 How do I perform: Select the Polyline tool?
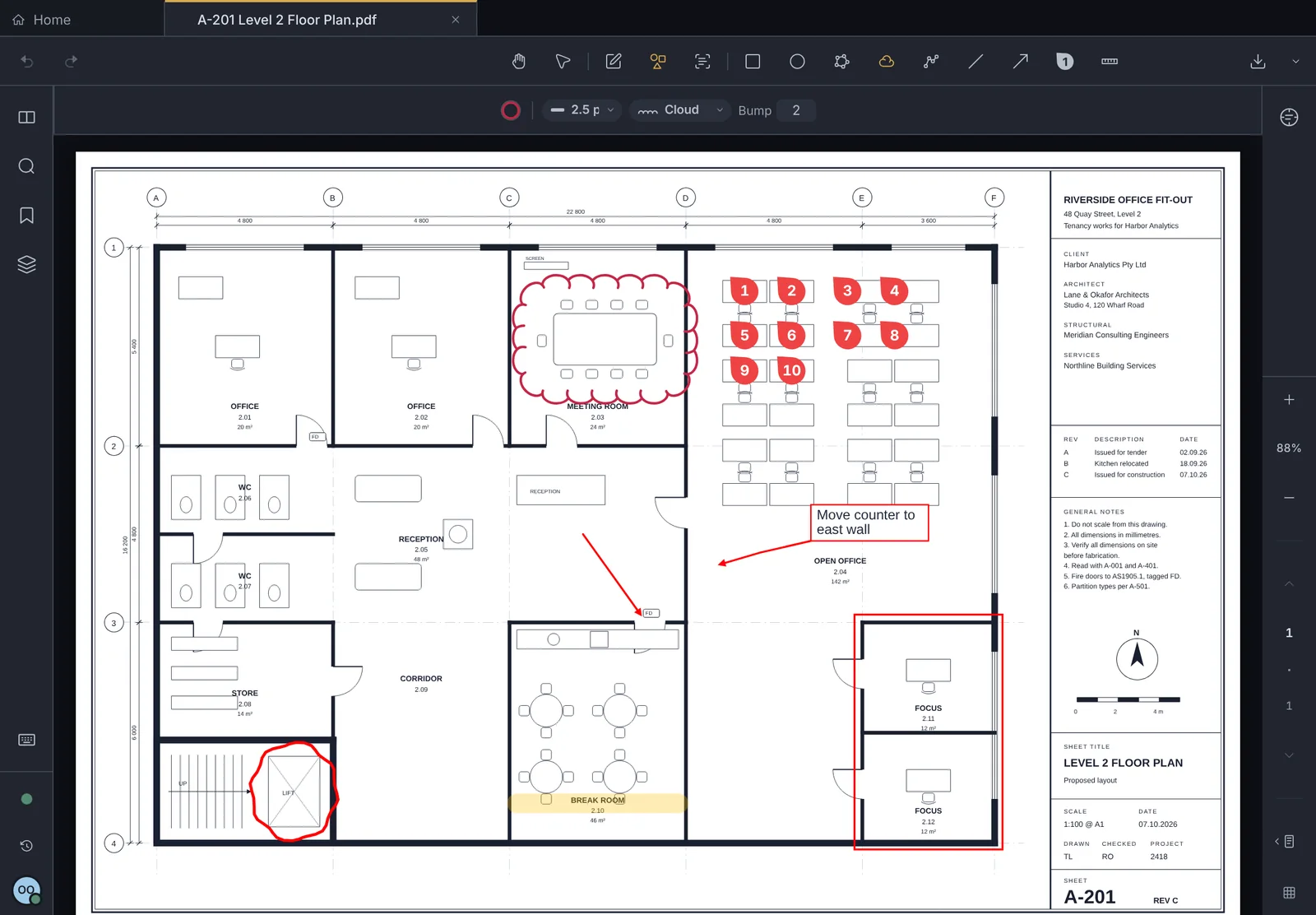coord(931,62)
